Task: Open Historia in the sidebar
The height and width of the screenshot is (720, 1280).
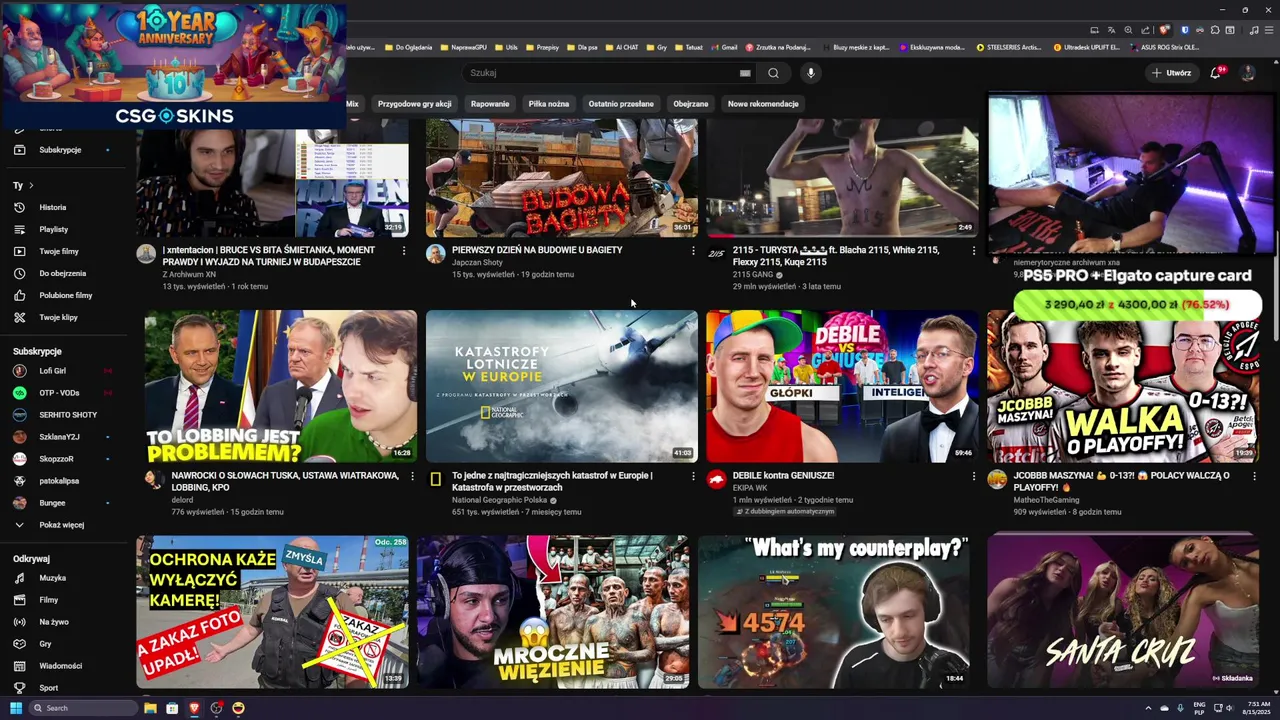Action: (52, 207)
